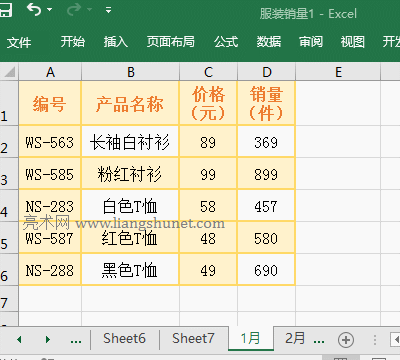Click the Redo arrow icon
Image resolution: width=400 pixels, height=360 pixels.
click(x=74, y=10)
